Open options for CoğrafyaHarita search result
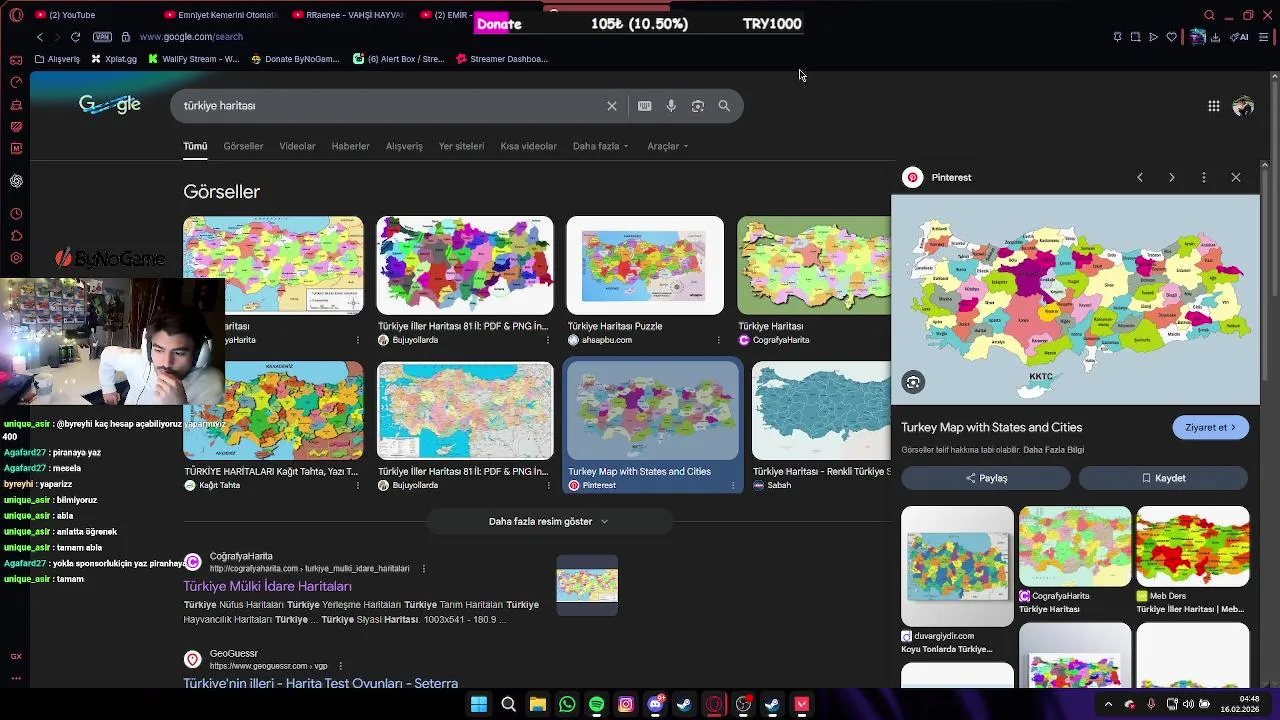1280x720 pixels. (x=423, y=568)
